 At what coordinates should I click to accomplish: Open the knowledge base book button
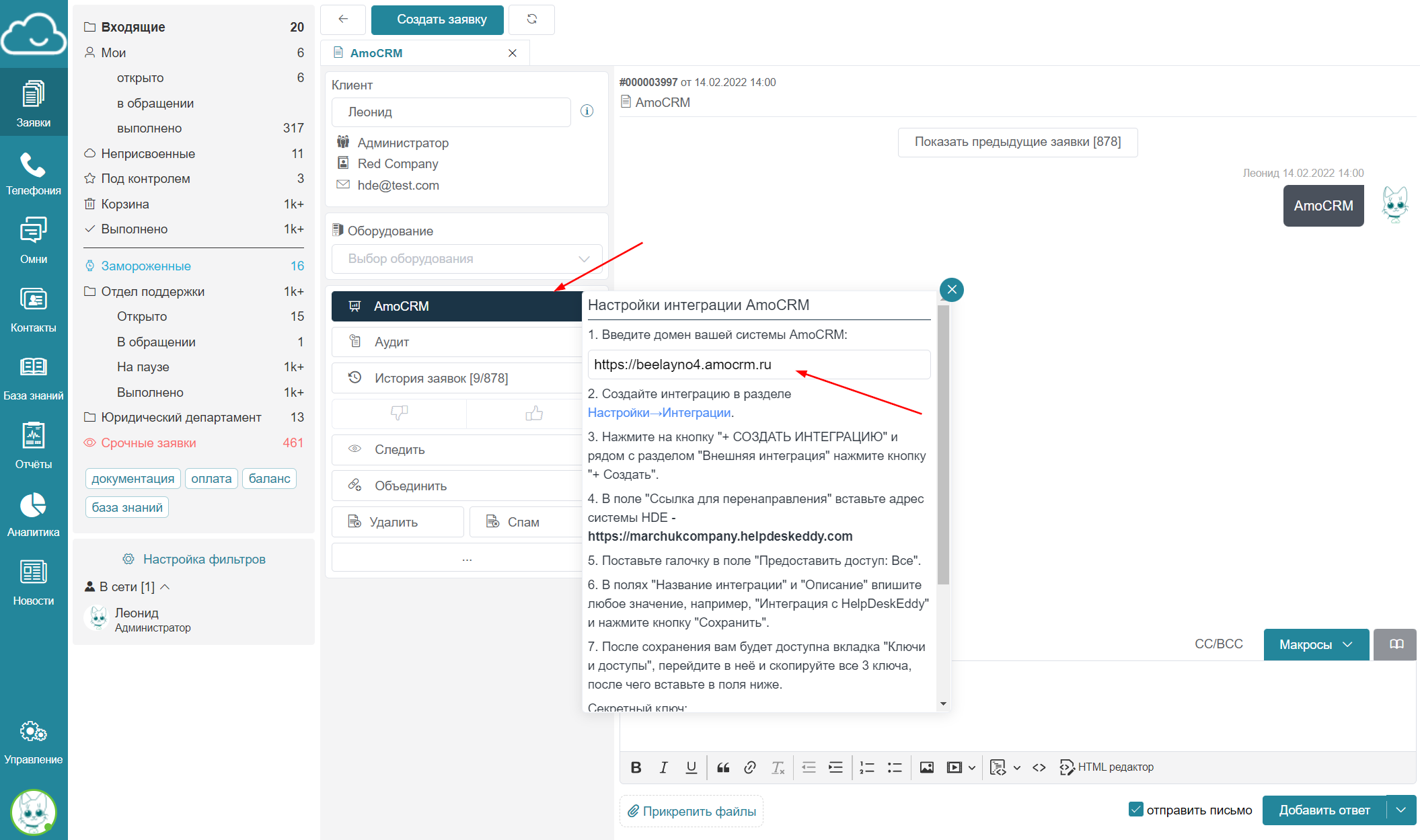1396,644
